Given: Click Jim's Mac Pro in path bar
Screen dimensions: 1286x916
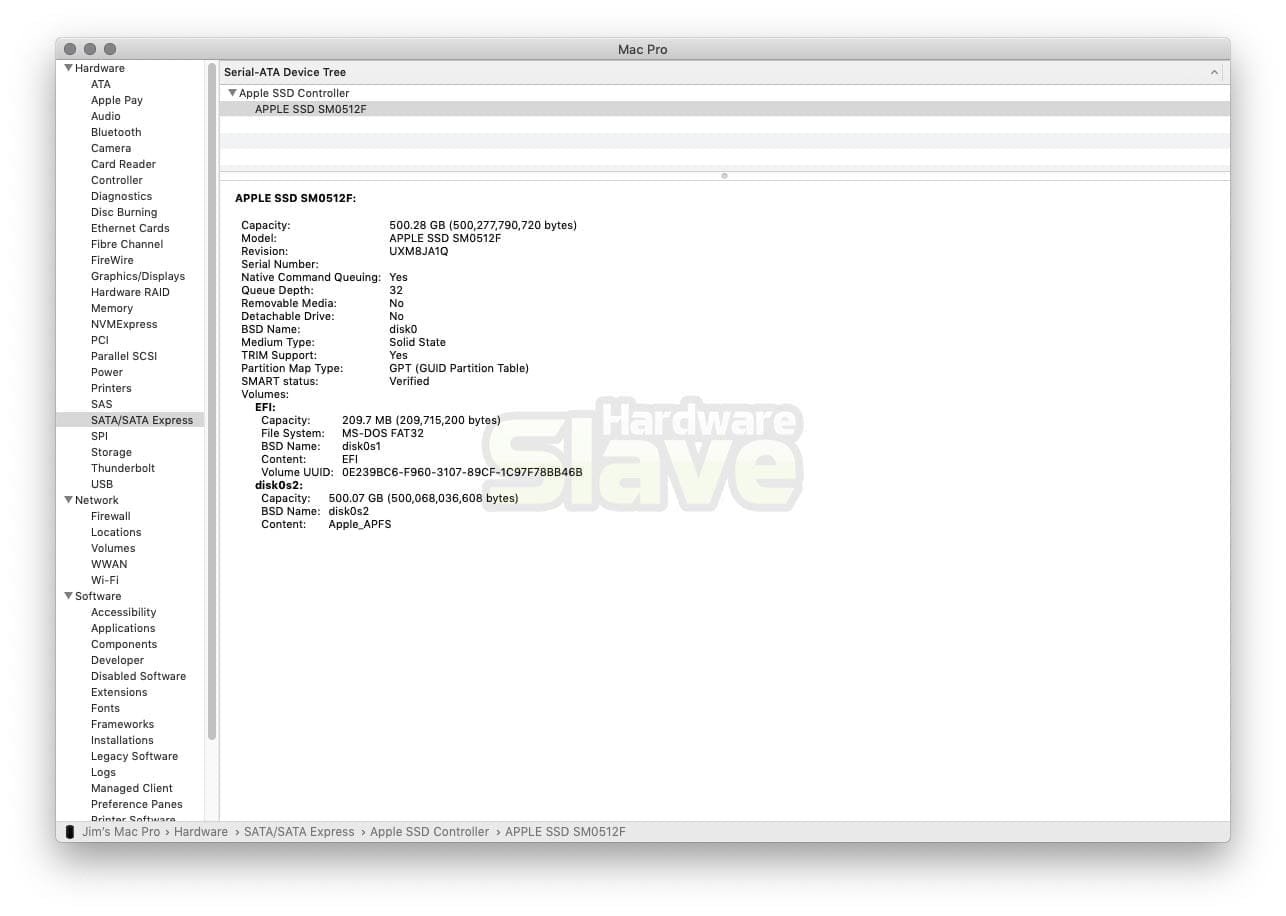Looking at the screenshot, I should [121, 832].
